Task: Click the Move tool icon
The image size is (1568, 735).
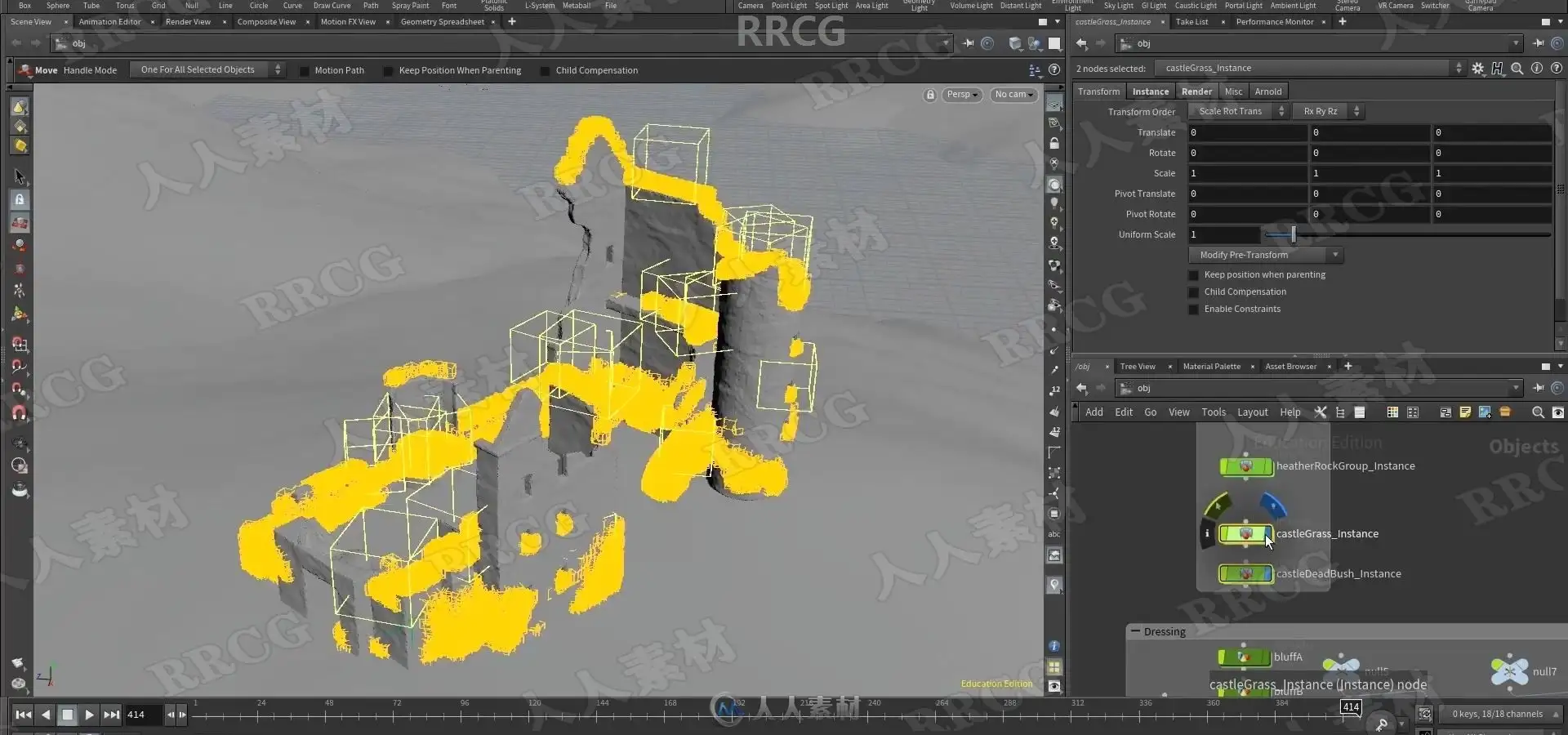Action: click(25, 70)
